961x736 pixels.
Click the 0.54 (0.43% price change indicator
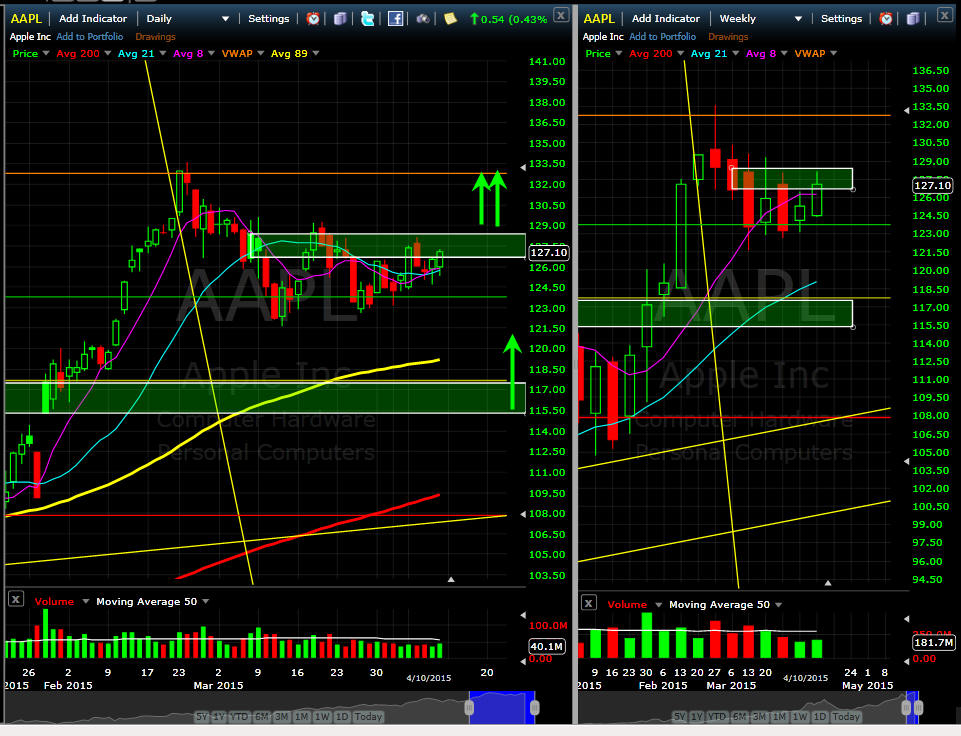pos(508,19)
